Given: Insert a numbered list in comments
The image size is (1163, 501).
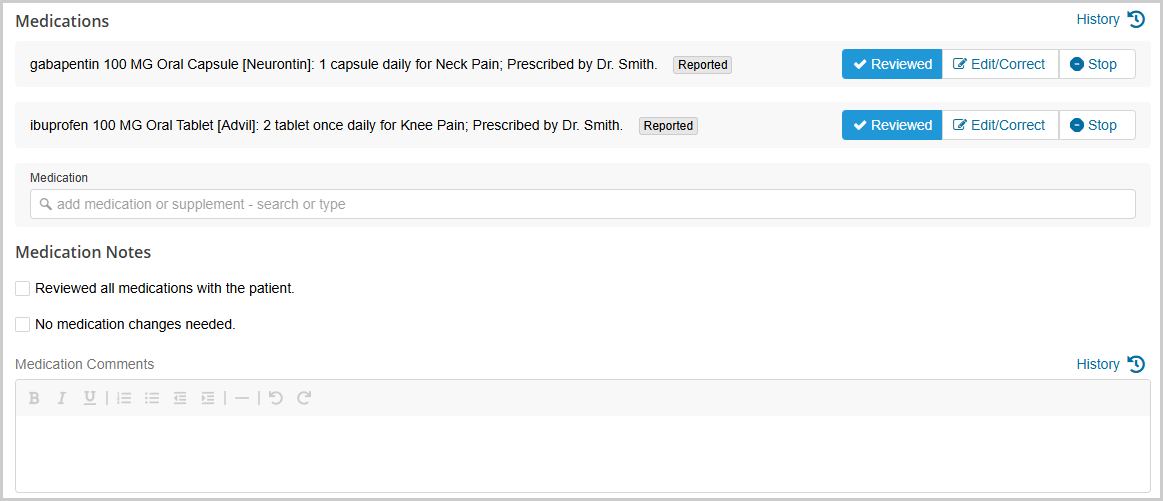Looking at the screenshot, I should [124, 398].
